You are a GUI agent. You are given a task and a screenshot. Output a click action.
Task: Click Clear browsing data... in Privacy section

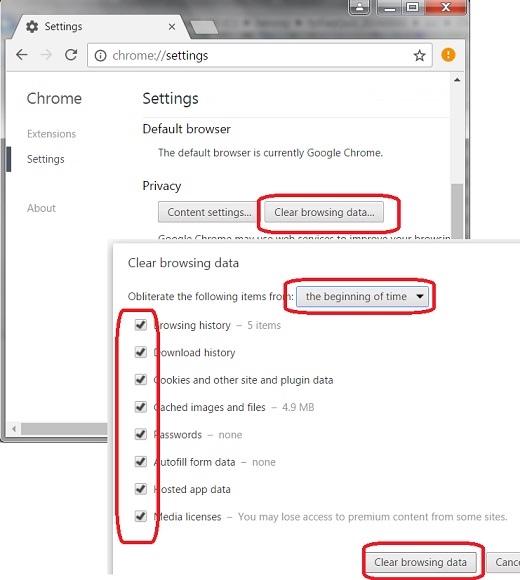coord(324,212)
